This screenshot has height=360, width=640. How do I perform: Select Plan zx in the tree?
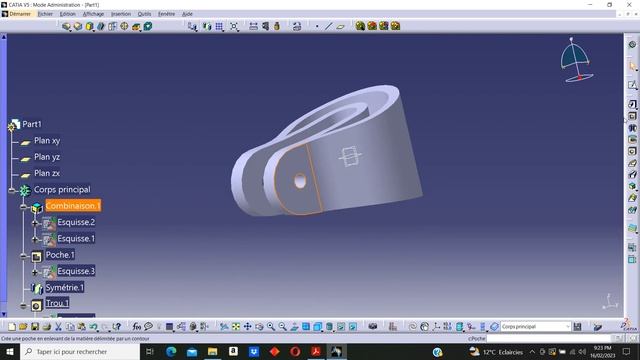47,173
